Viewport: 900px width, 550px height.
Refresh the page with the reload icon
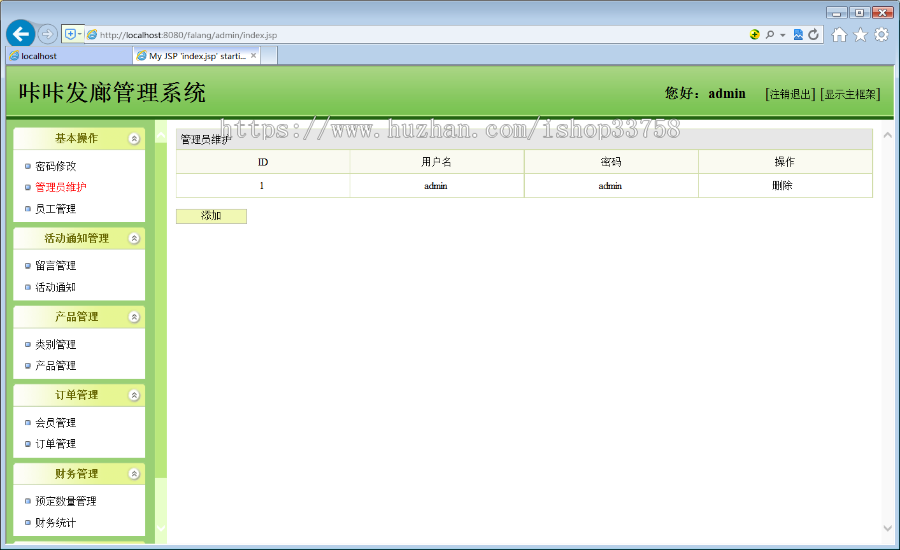[813, 34]
